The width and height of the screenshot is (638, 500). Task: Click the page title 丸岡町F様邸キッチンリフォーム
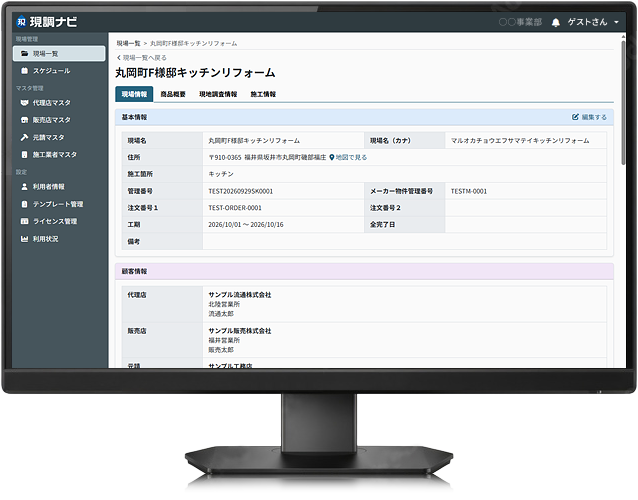(x=195, y=73)
